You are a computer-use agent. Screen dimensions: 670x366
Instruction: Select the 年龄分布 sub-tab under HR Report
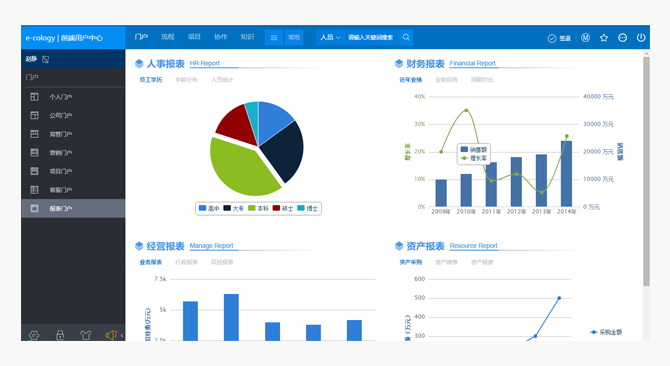186,80
